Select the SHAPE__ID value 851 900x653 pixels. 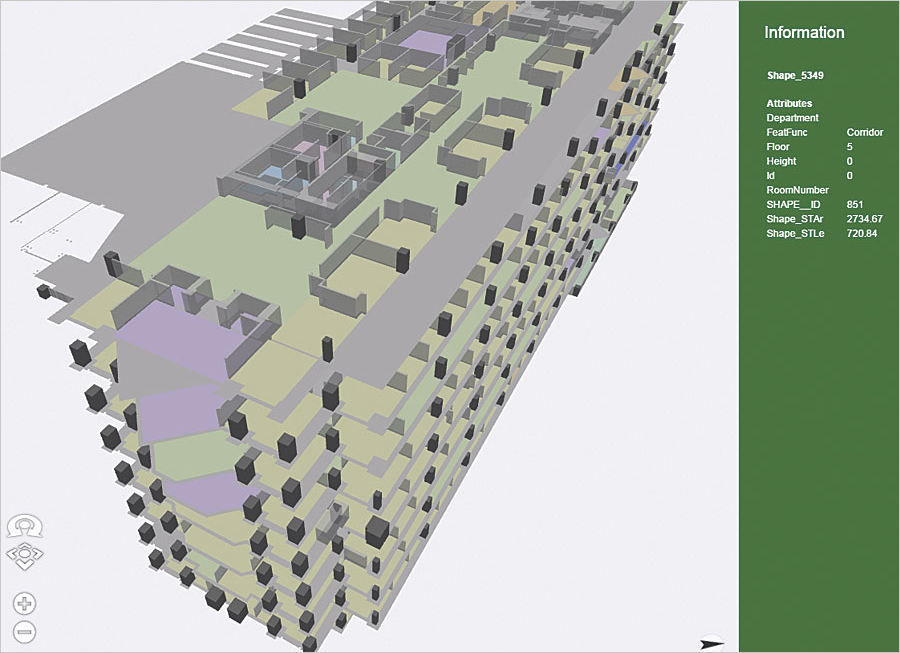[854, 204]
